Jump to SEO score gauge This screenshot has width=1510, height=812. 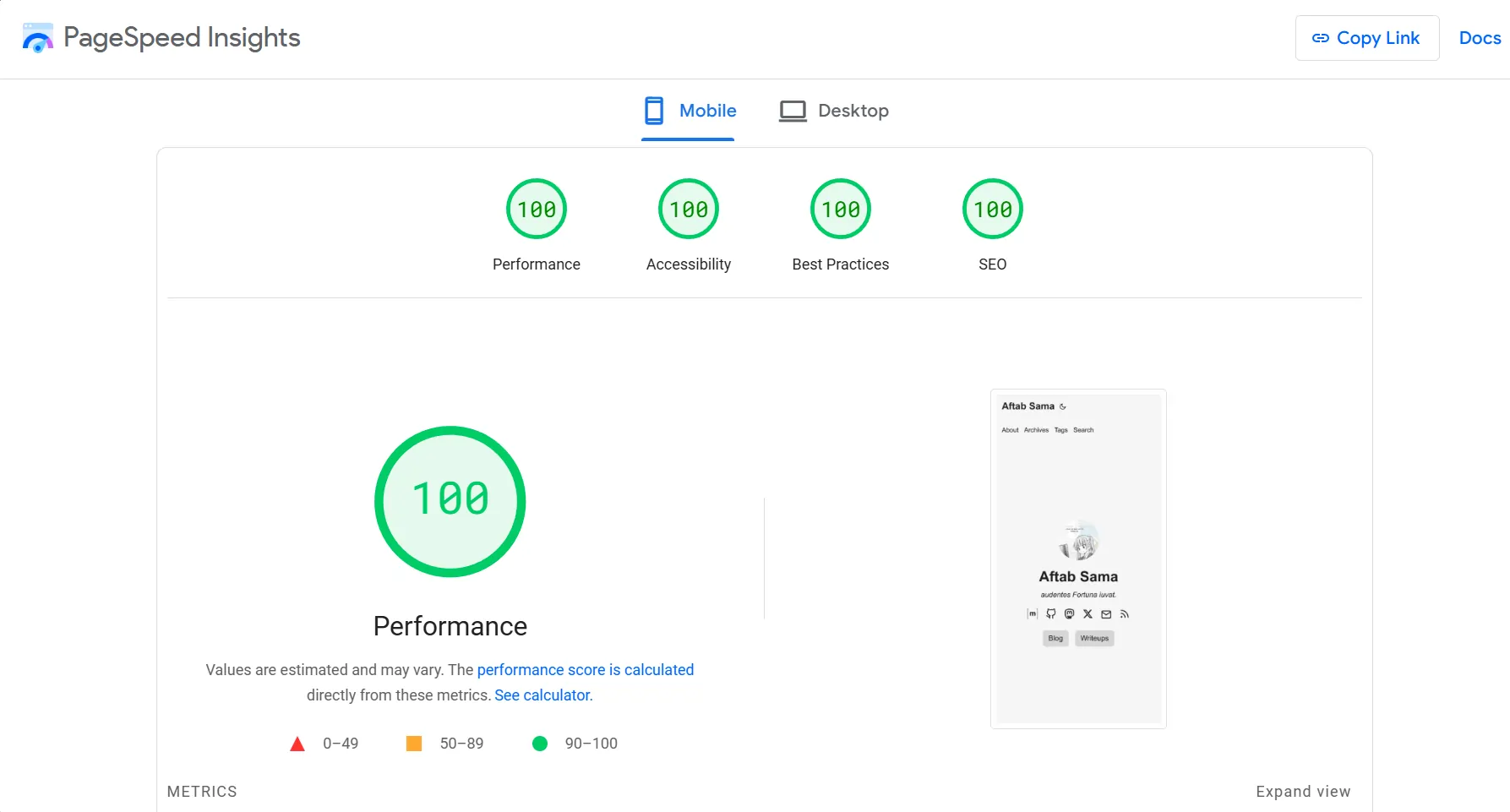(x=993, y=209)
